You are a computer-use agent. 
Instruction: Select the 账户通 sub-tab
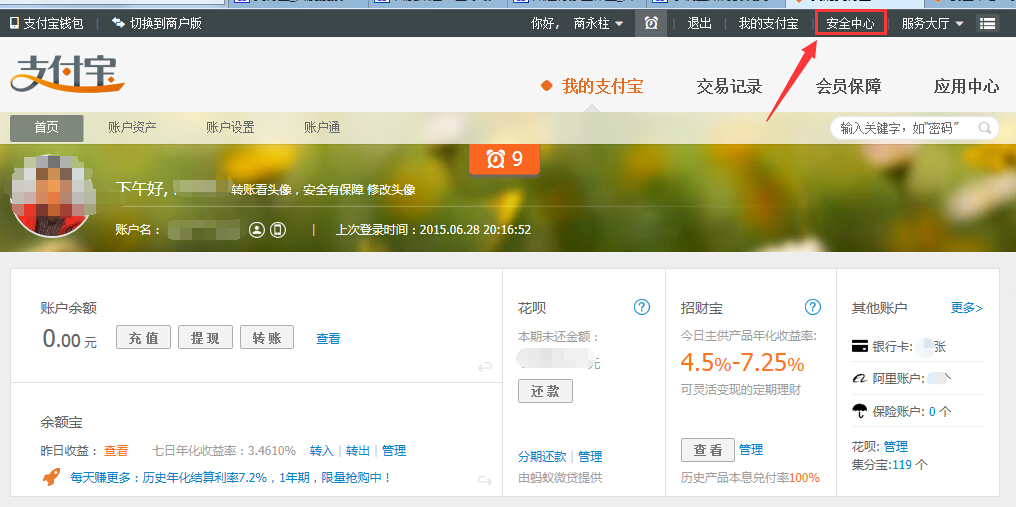(x=322, y=128)
